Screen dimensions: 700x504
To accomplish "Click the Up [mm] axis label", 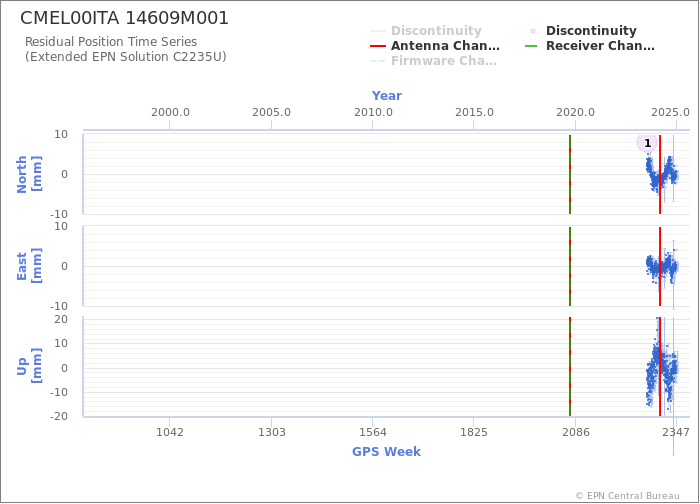I will 29,366.
